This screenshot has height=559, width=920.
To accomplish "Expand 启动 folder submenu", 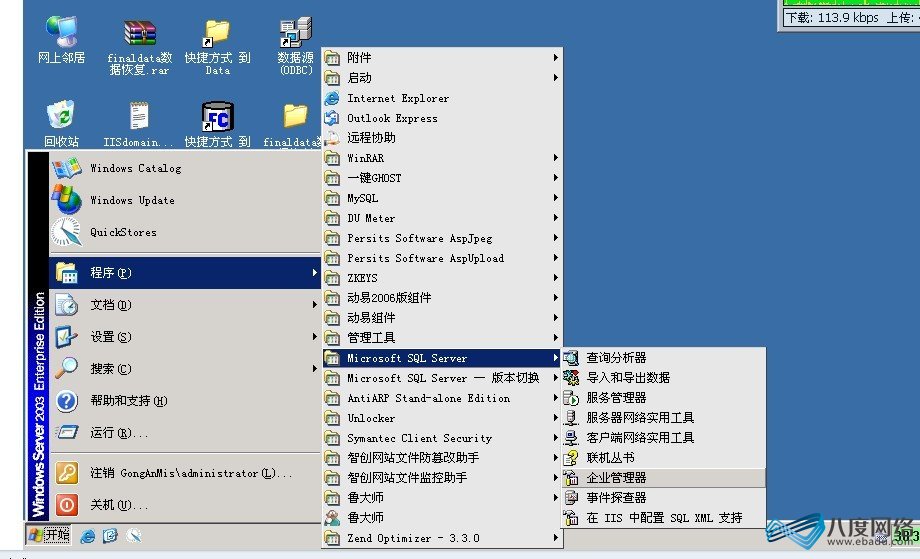I will click(442, 77).
